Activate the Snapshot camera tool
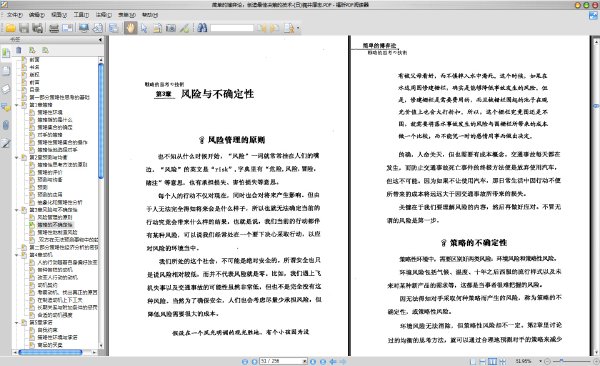The height and width of the screenshot is (366, 600). (171, 28)
